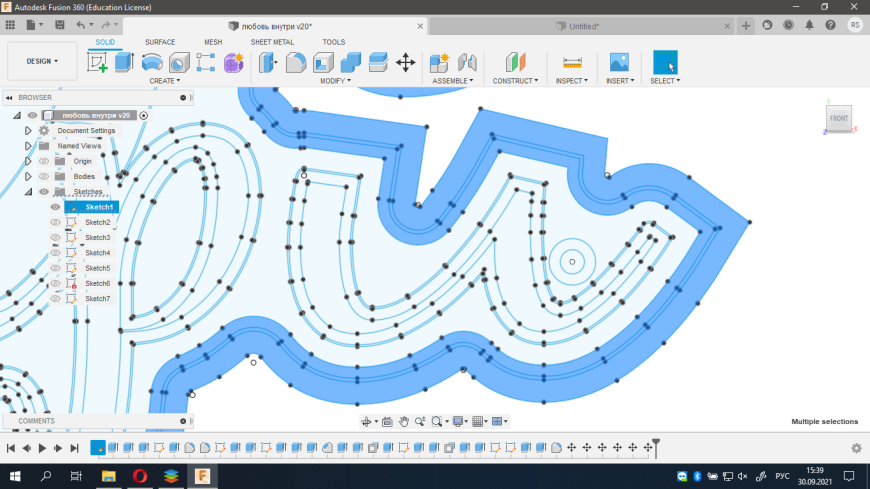This screenshot has height=489, width=870.
Task: Open the ASSEMBLE dropdown menu
Action: 453,81
